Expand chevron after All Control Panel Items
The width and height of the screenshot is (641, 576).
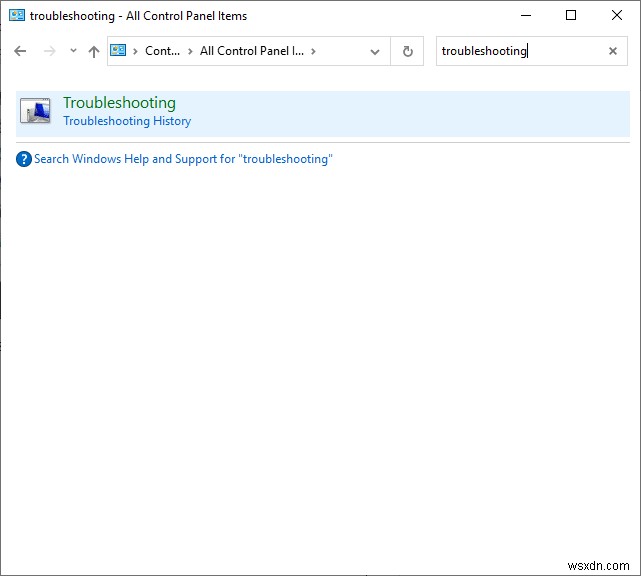(x=313, y=52)
